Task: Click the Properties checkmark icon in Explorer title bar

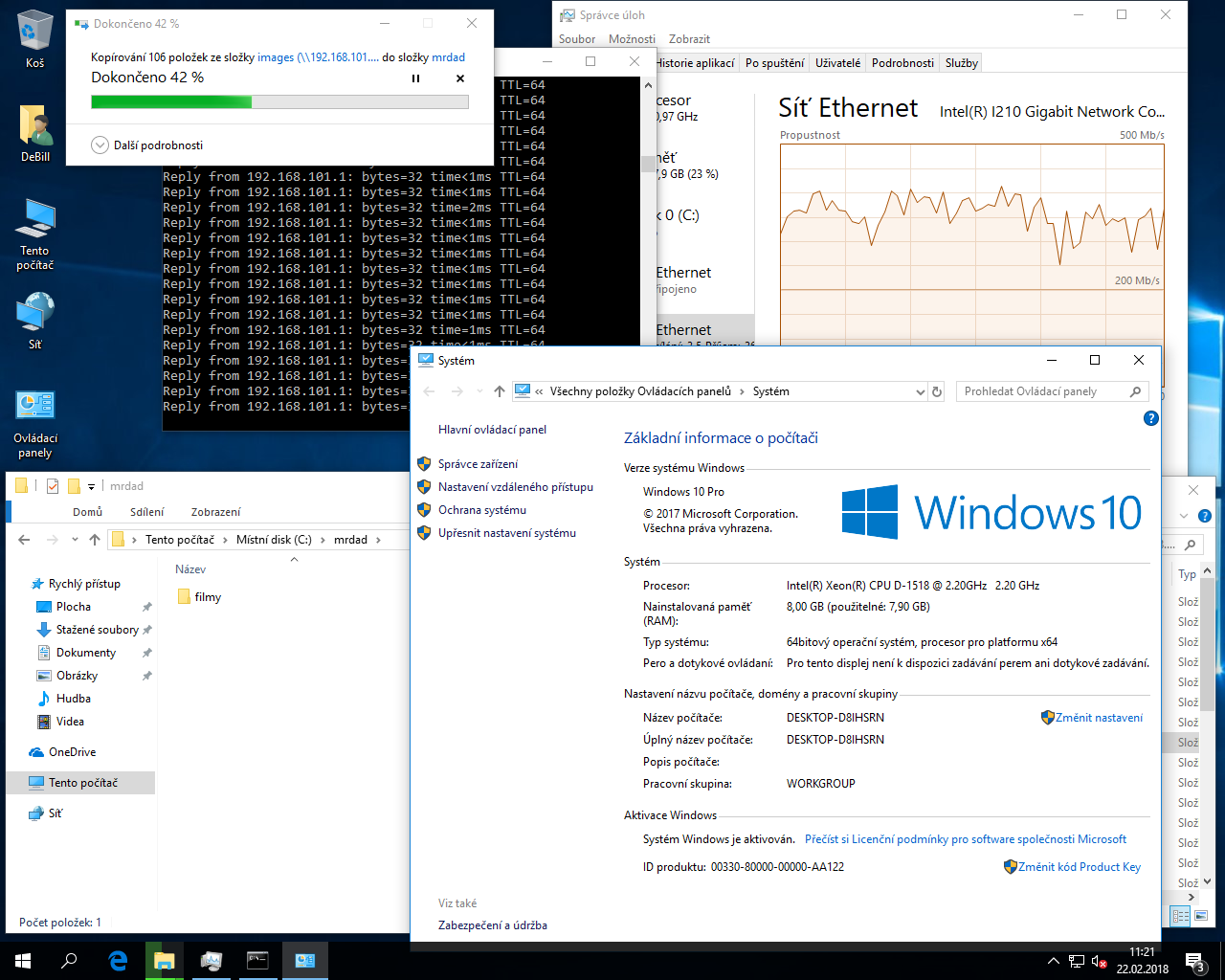Action: point(53,486)
